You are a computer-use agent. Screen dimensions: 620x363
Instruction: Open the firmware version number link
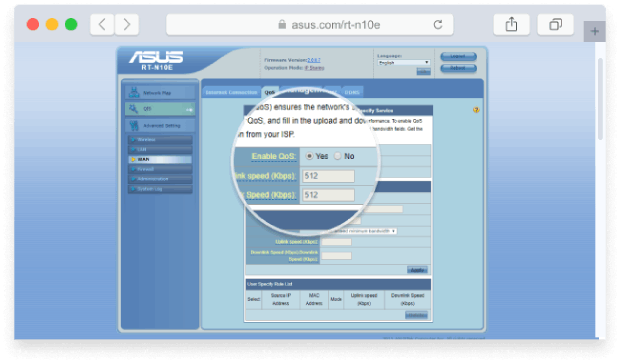pyautogui.click(x=314, y=60)
